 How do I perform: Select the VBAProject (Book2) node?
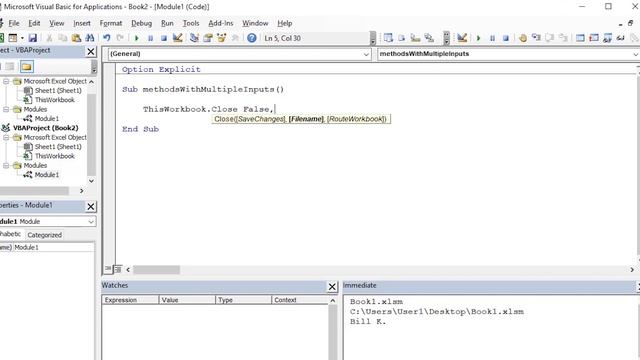point(45,128)
